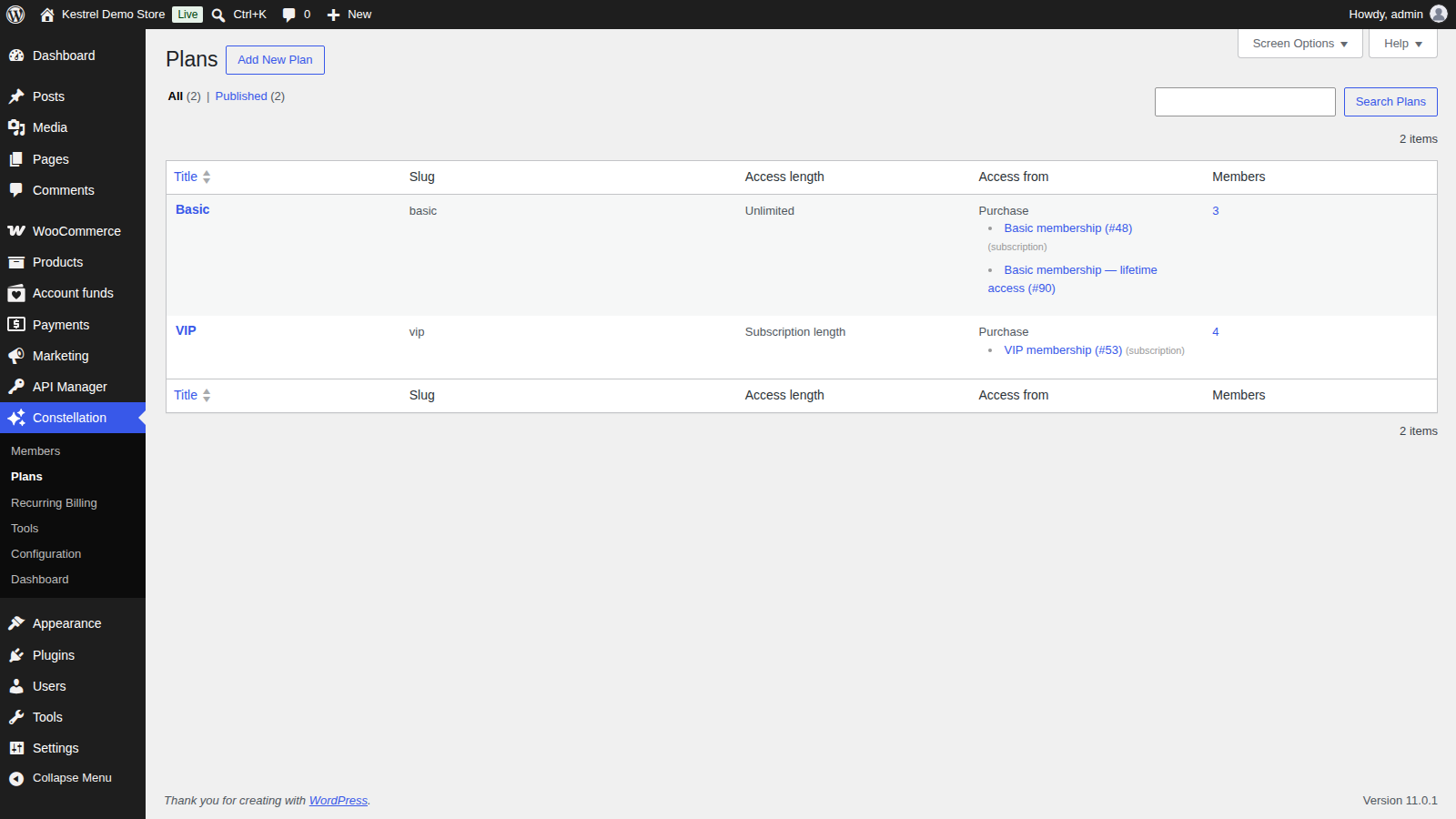Filter by Published plans
This screenshot has width=1456, height=819.
(x=241, y=96)
